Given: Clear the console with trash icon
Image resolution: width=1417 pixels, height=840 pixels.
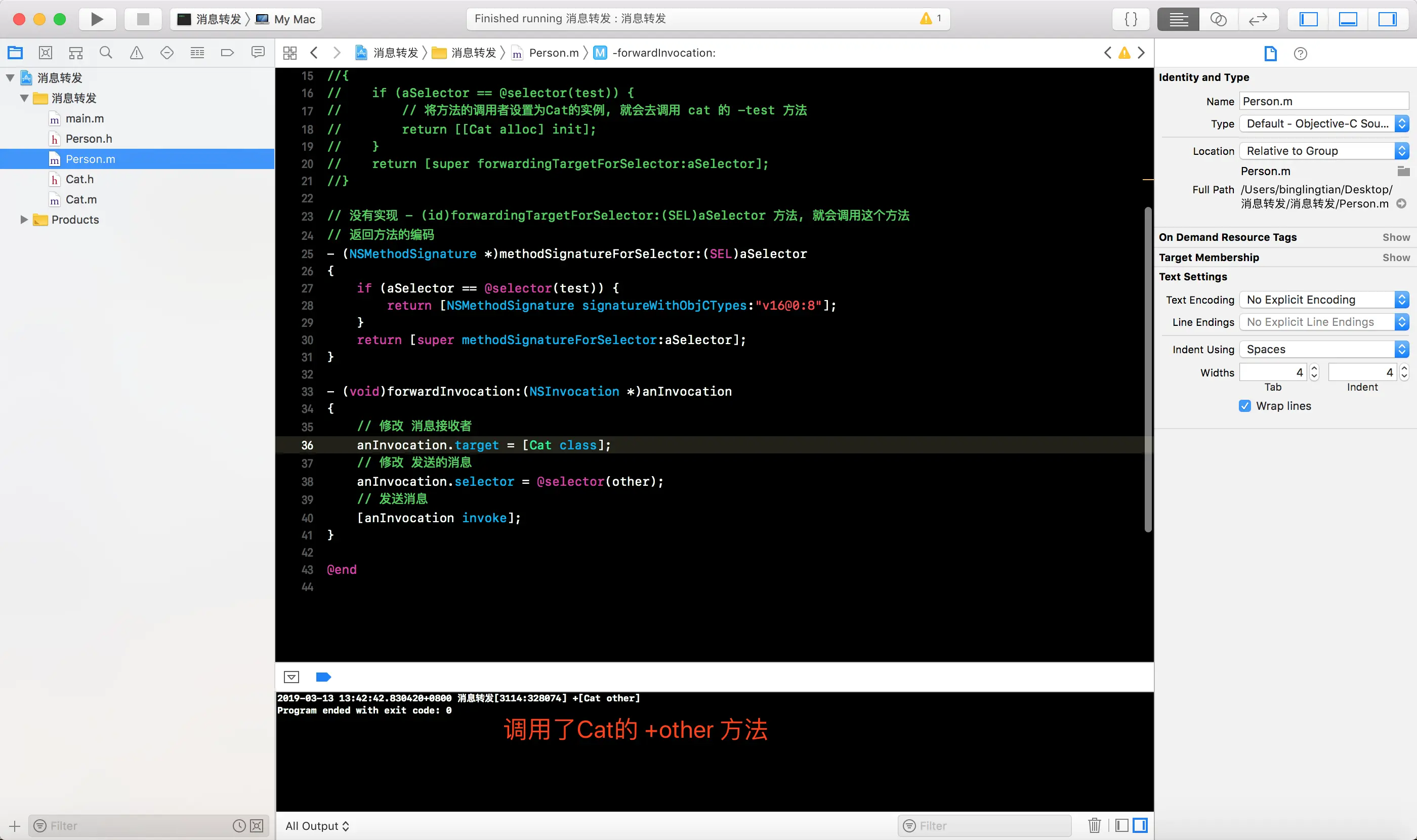Looking at the screenshot, I should click(x=1094, y=825).
